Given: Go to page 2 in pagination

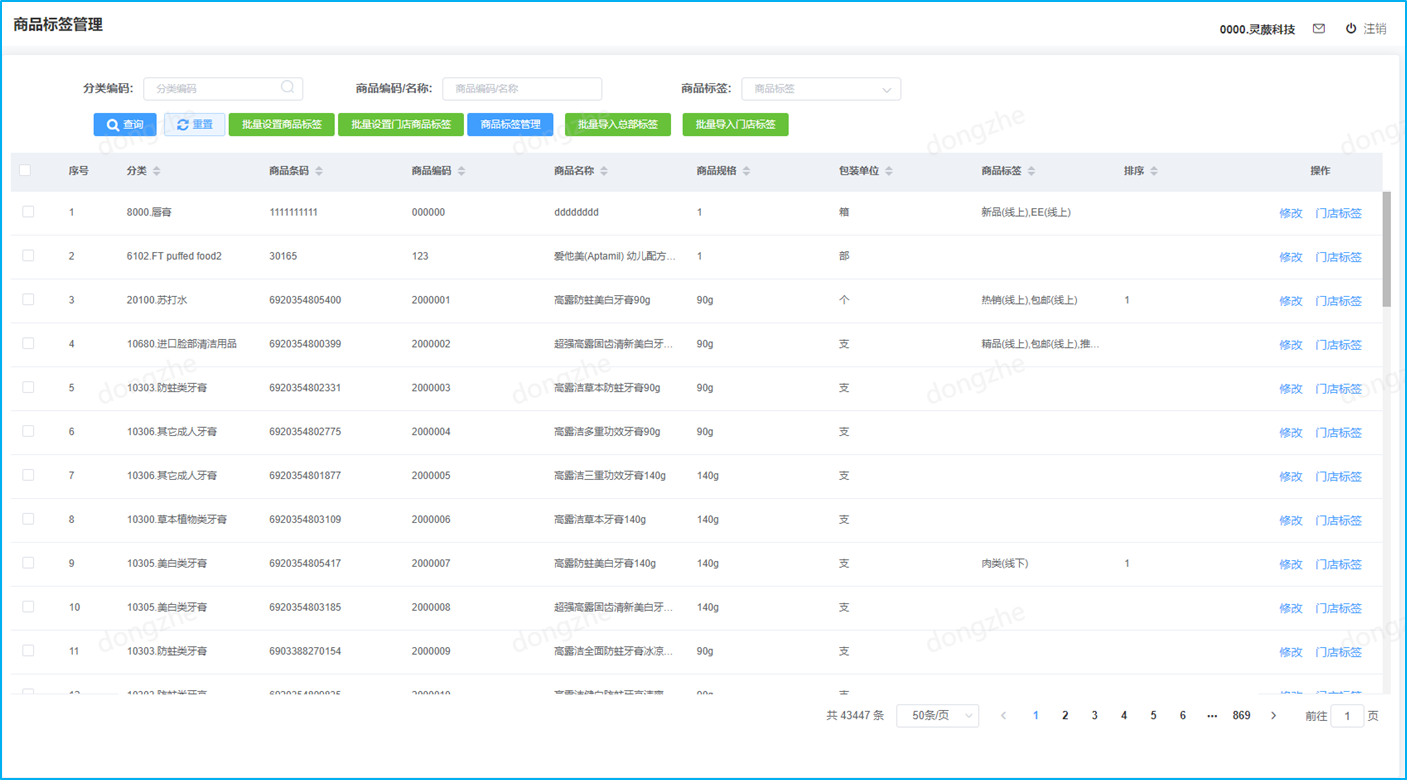Looking at the screenshot, I should point(1065,716).
